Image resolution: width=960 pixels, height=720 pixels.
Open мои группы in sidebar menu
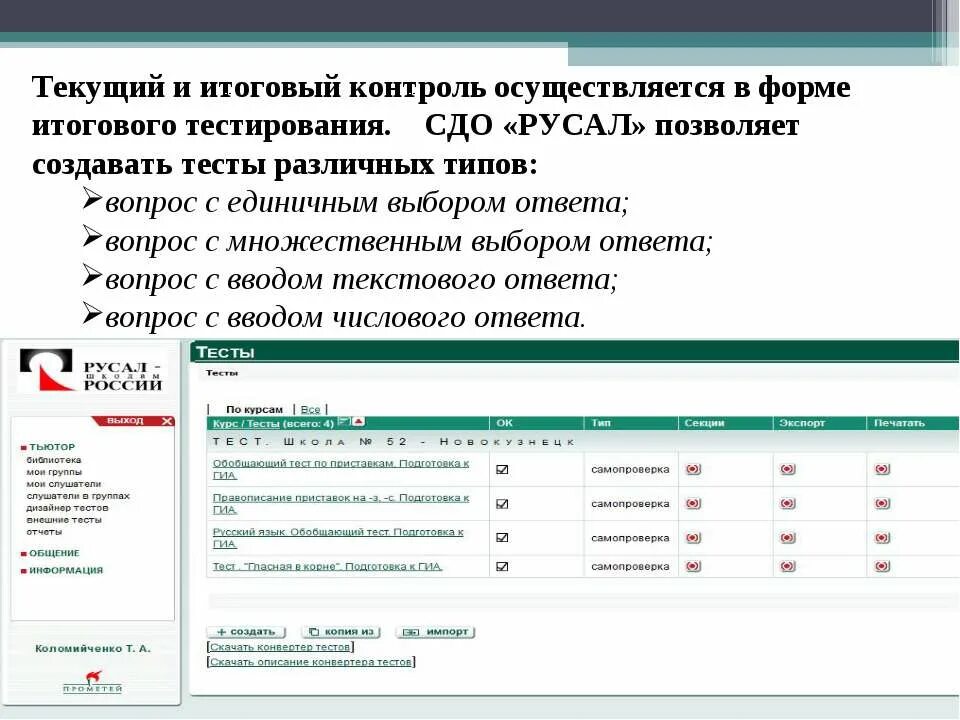(54, 472)
